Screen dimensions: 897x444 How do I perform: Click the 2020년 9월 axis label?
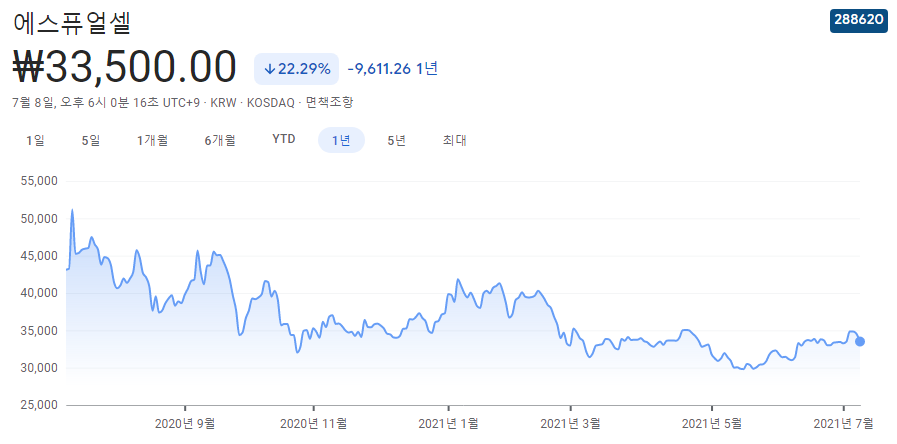[185, 424]
